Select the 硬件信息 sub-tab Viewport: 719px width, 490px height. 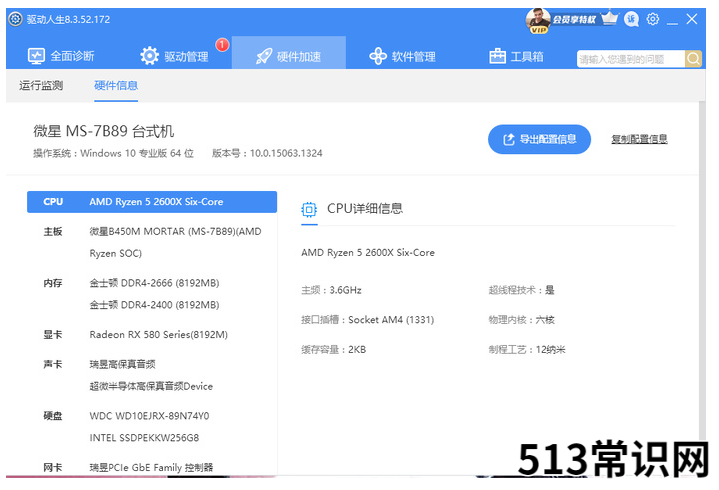click(116, 85)
